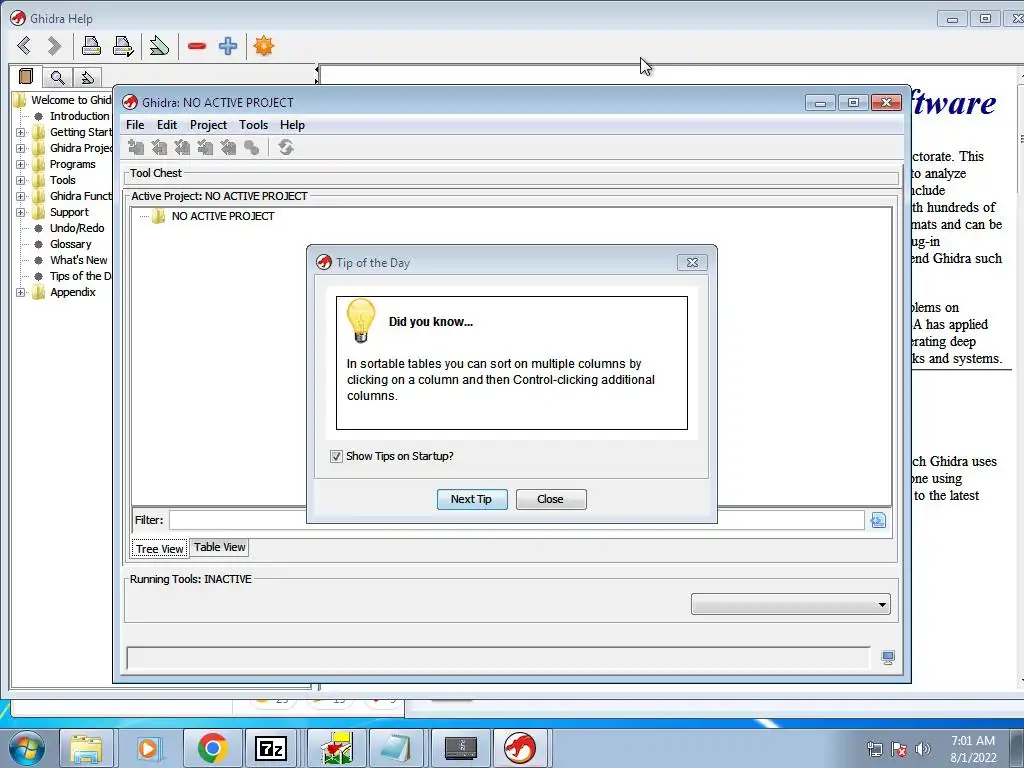This screenshot has height=768, width=1024.
Task: Click in the Filter text field
Action: (517, 520)
